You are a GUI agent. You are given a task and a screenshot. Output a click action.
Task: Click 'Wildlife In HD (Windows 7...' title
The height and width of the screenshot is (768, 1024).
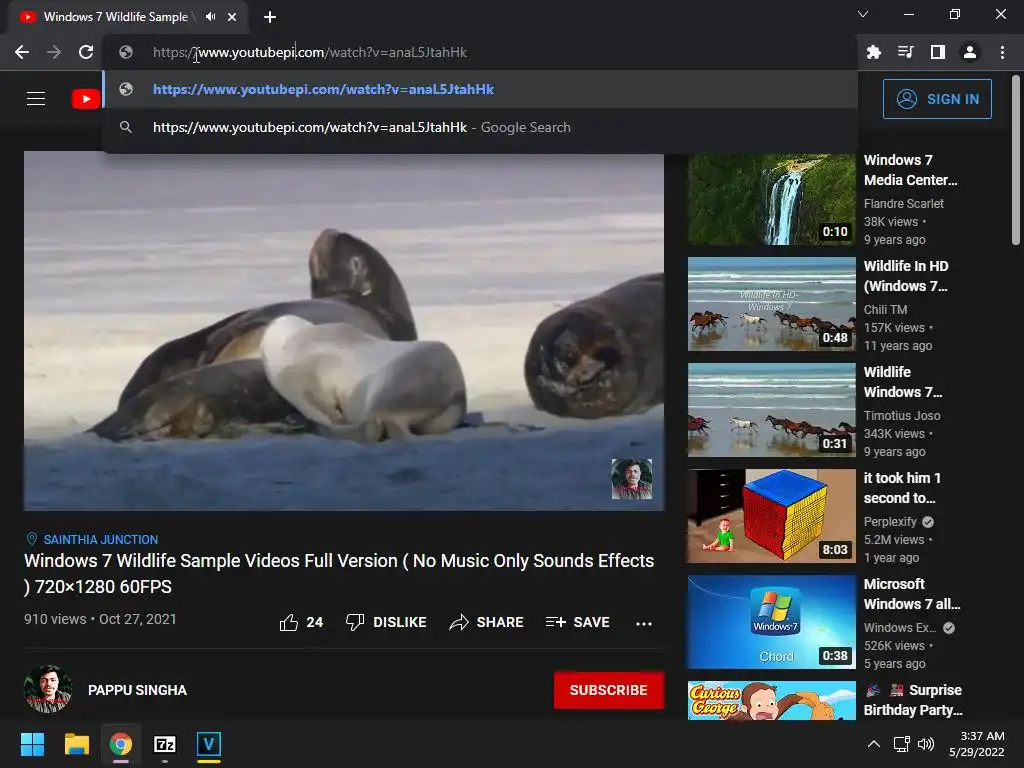[906, 276]
